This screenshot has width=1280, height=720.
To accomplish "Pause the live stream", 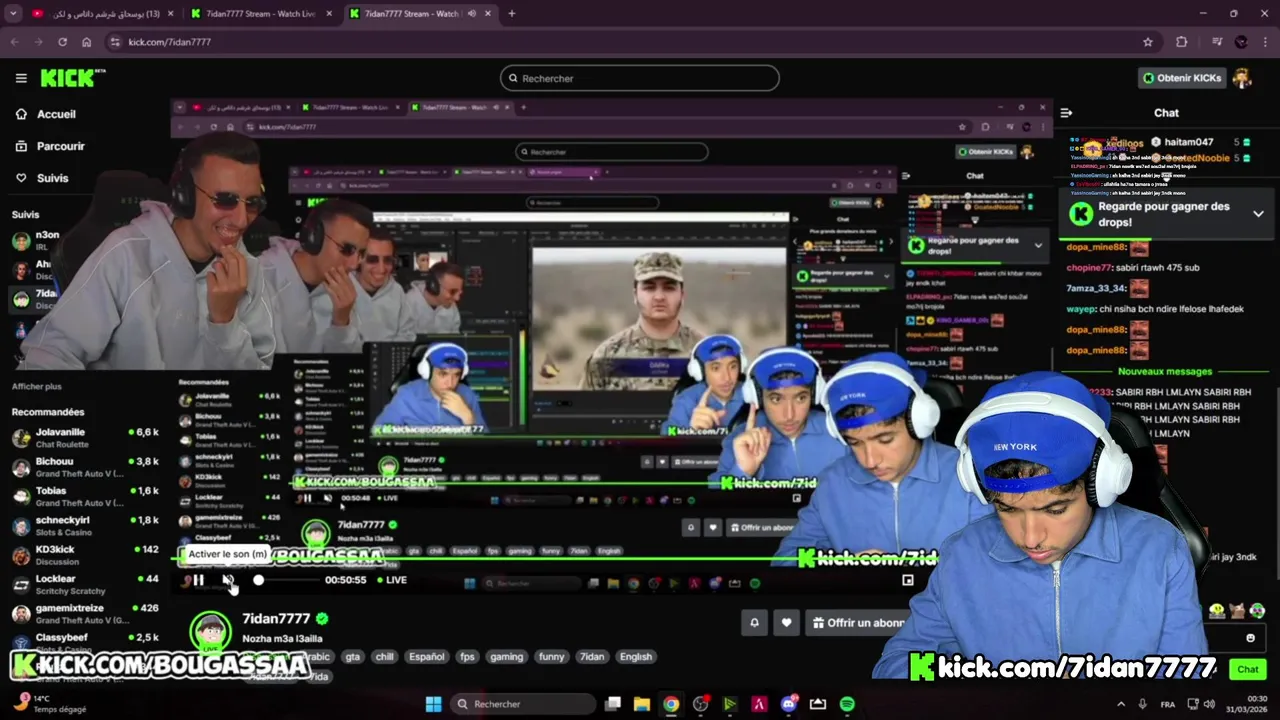I will pos(198,580).
